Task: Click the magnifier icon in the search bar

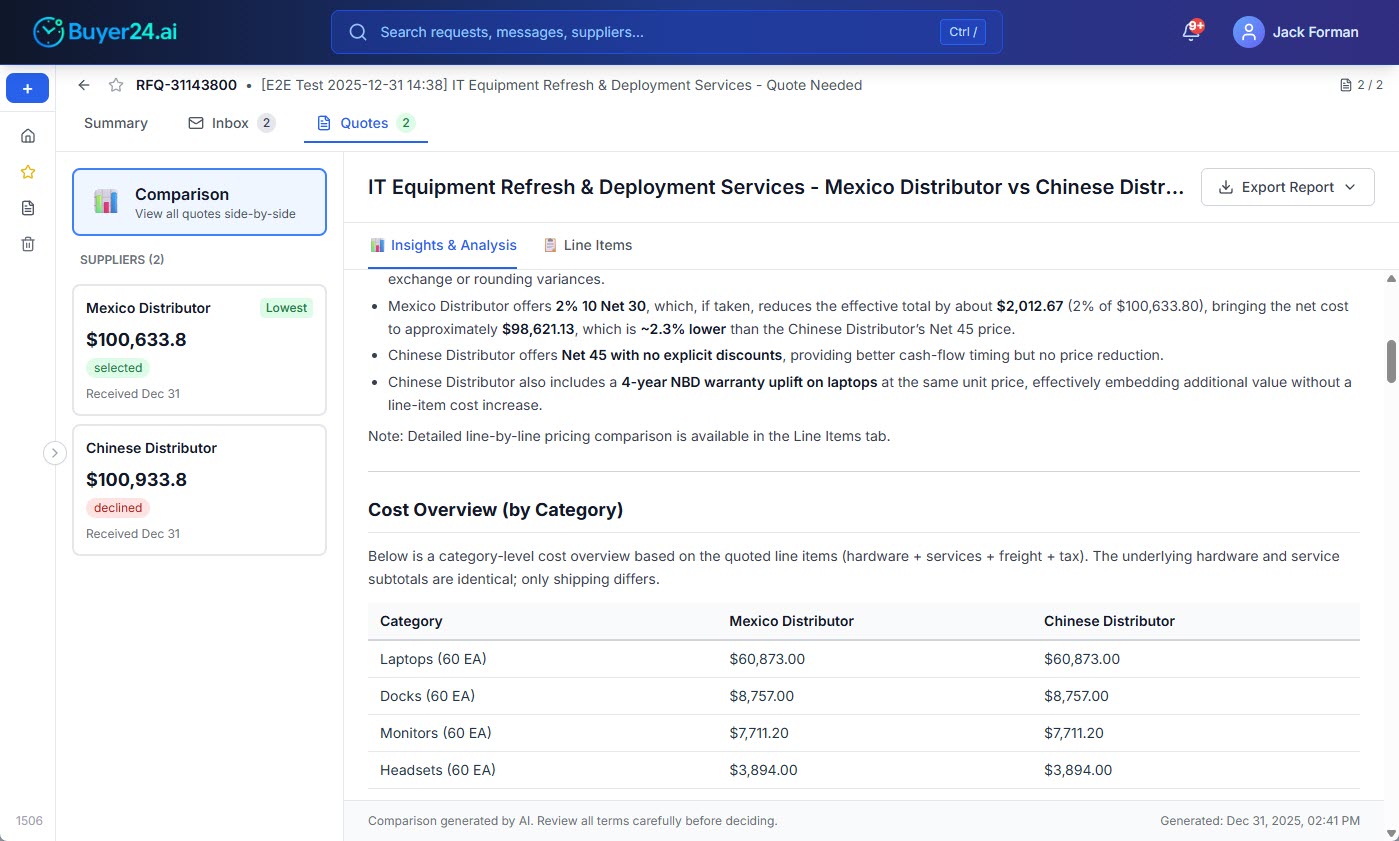Action: pos(358,31)
